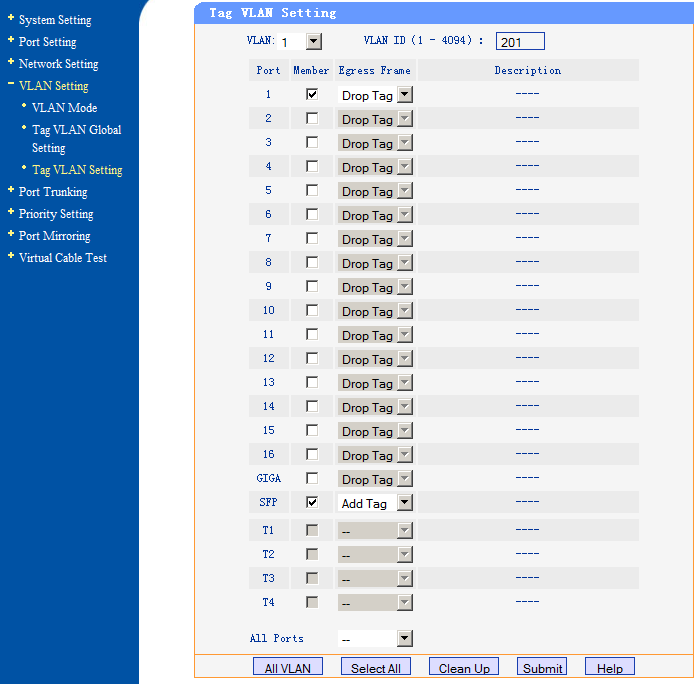
Task: Open Egress Frame dropdown for port 1
Action: click(375, 95)
